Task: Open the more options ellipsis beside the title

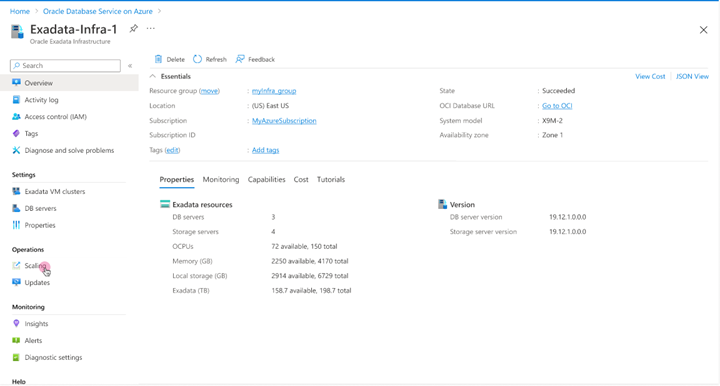Action: 151,28
